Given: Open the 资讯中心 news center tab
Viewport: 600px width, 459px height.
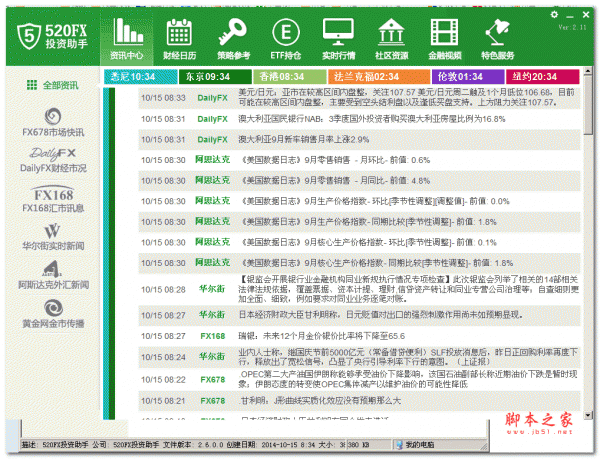Looking at the screenshot, I should tap(127, 38).
